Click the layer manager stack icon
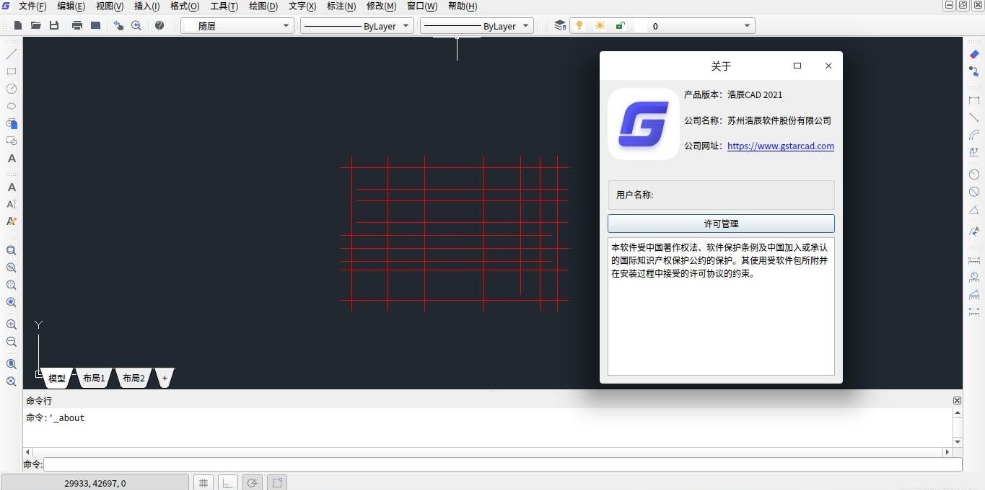This screenshot has height=490, width=985. coord(560,26)
